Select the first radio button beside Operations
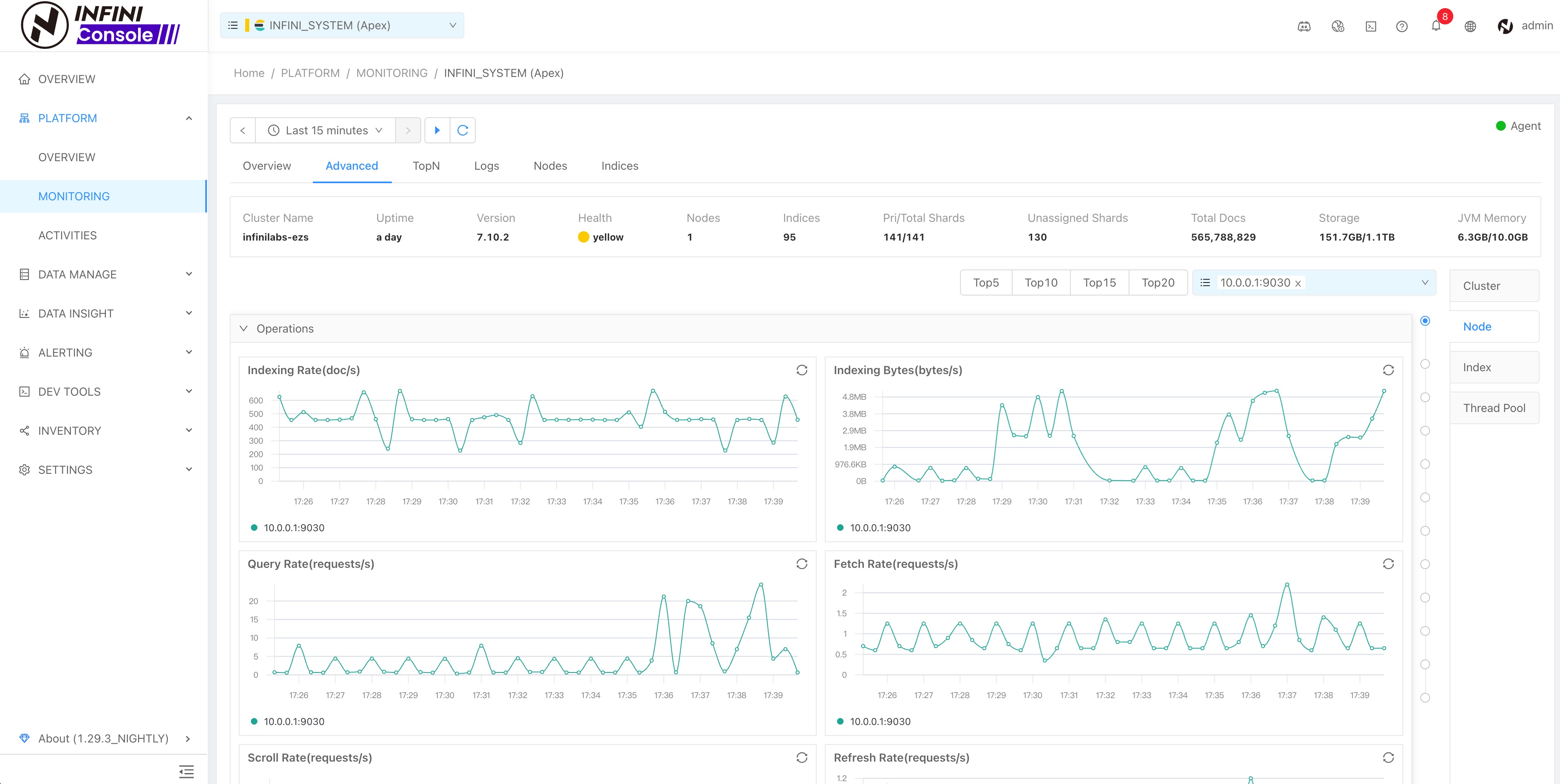Screen dimensions: 1560x784 1425,321
